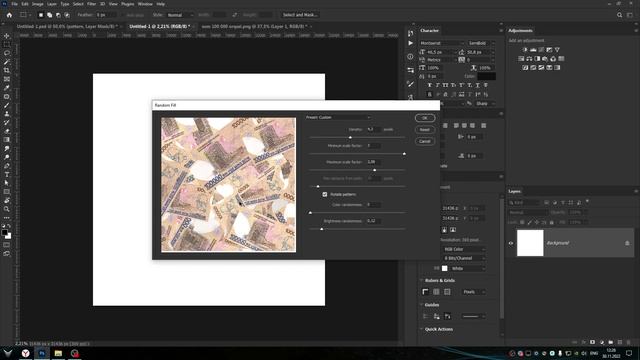Open Photoshop from the Windows taskbar

(42, 353)
